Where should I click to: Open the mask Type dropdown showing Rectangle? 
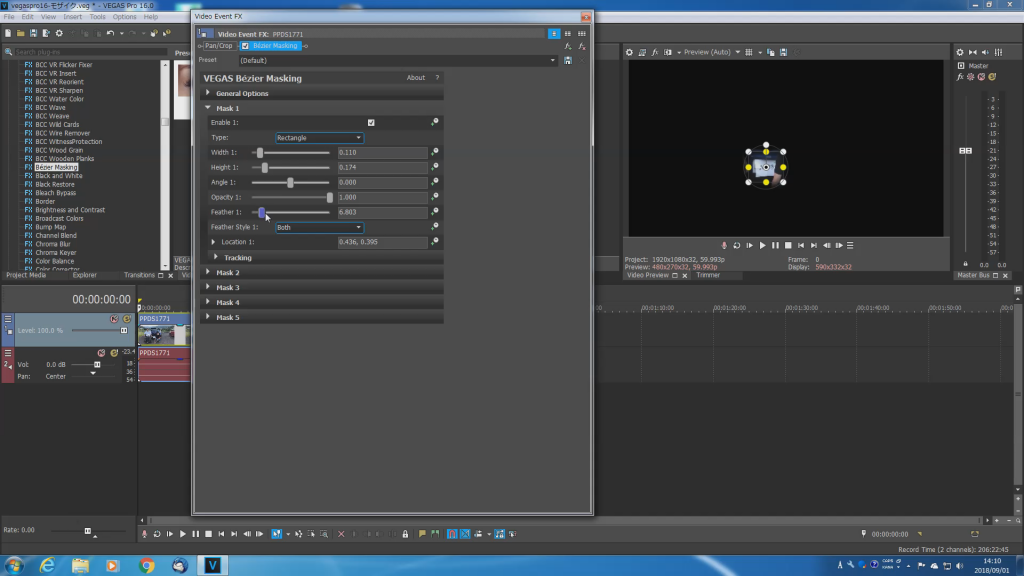[319, 138]
